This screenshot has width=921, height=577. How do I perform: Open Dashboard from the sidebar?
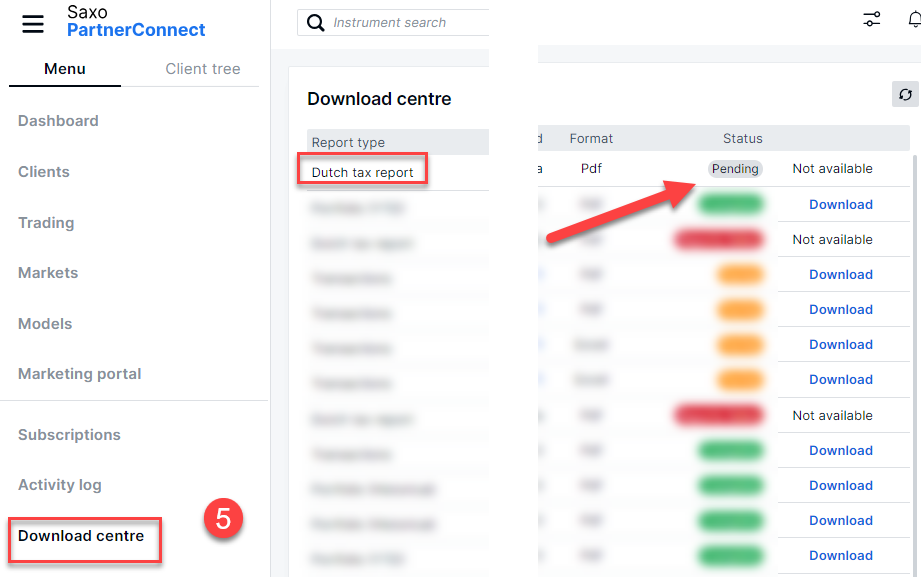tap(58, 121)
